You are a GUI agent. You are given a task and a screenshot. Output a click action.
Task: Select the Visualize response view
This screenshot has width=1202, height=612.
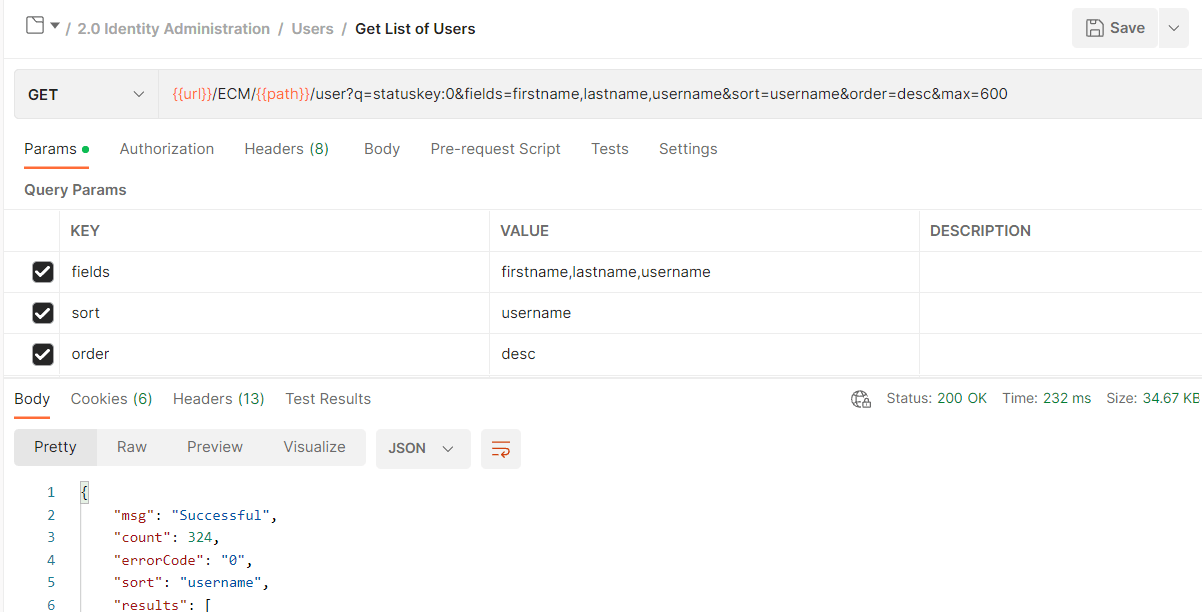pyautogui.click(x=314, y=446)
